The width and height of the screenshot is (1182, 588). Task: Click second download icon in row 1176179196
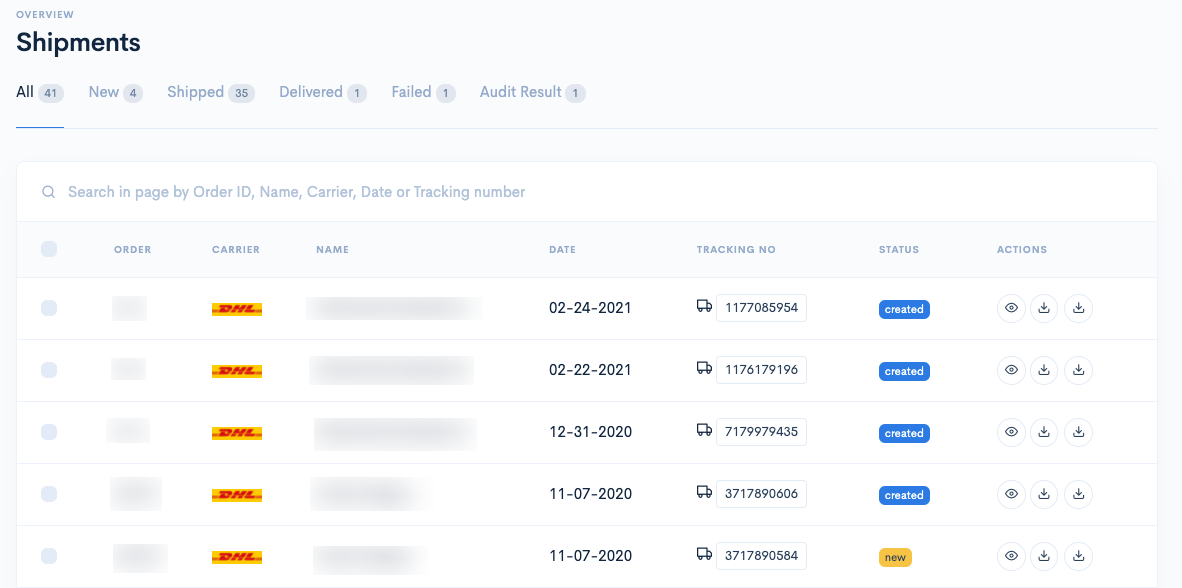[1079, 370]
